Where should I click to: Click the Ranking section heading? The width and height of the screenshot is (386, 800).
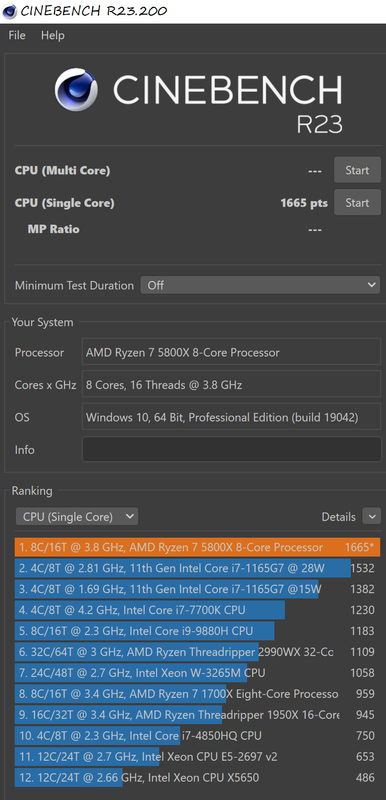32,491
